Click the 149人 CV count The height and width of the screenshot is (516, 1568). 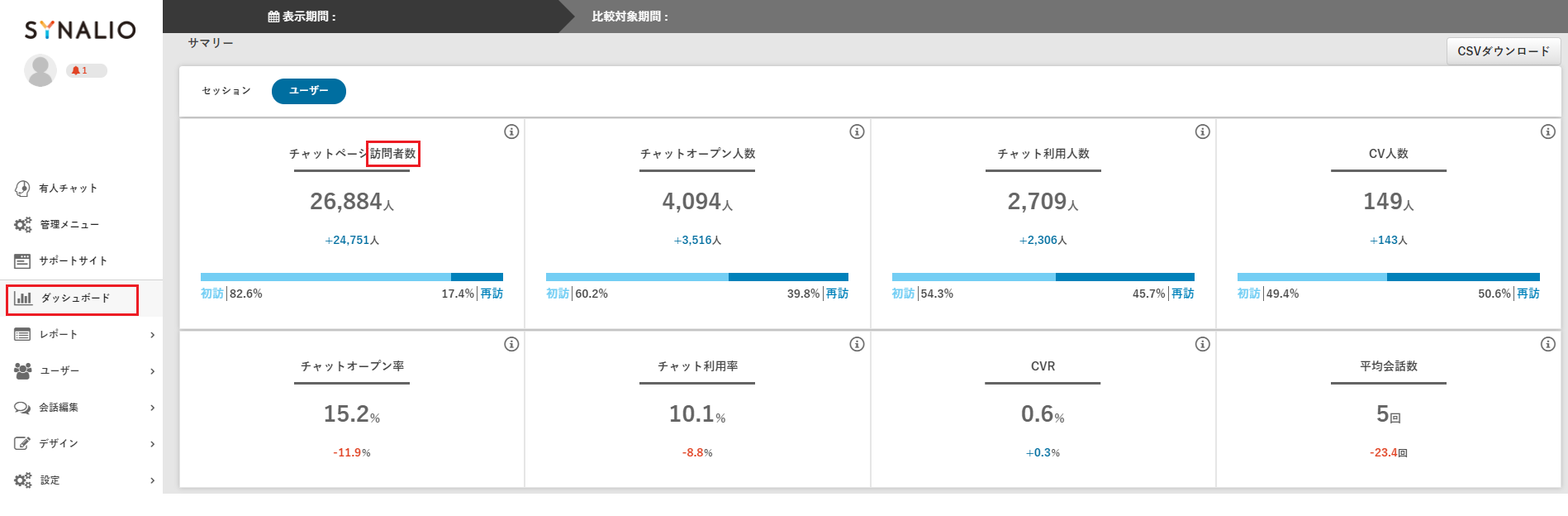click(1389, 202)
